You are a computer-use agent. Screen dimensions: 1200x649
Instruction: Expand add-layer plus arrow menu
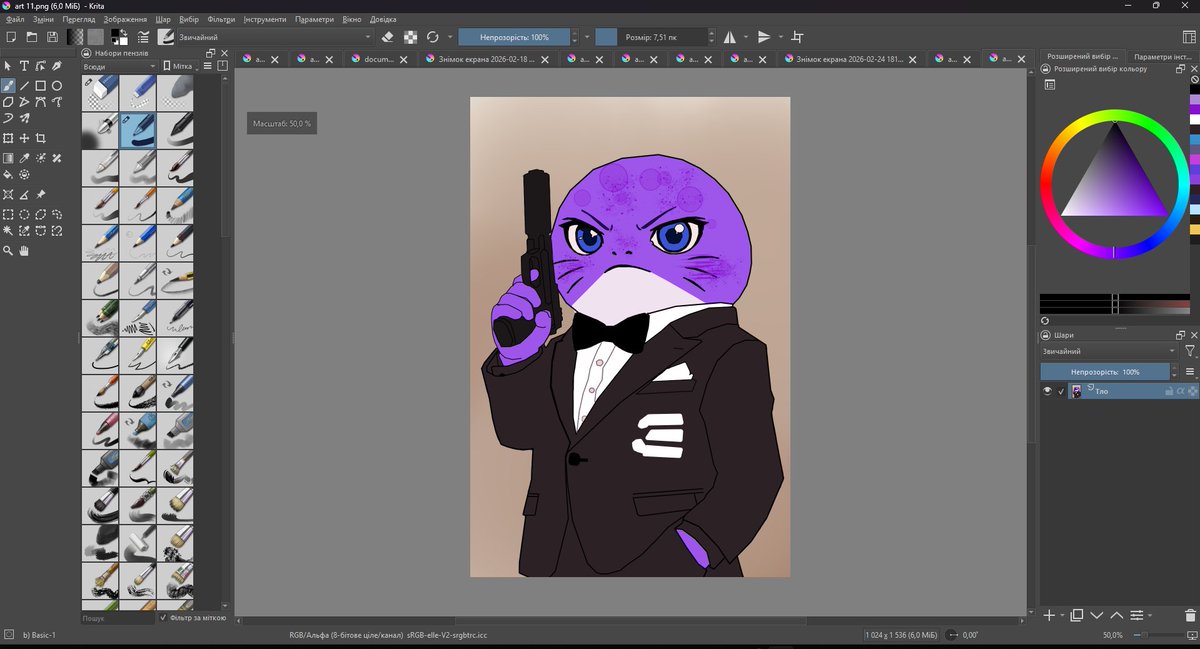pos(1063,615)
